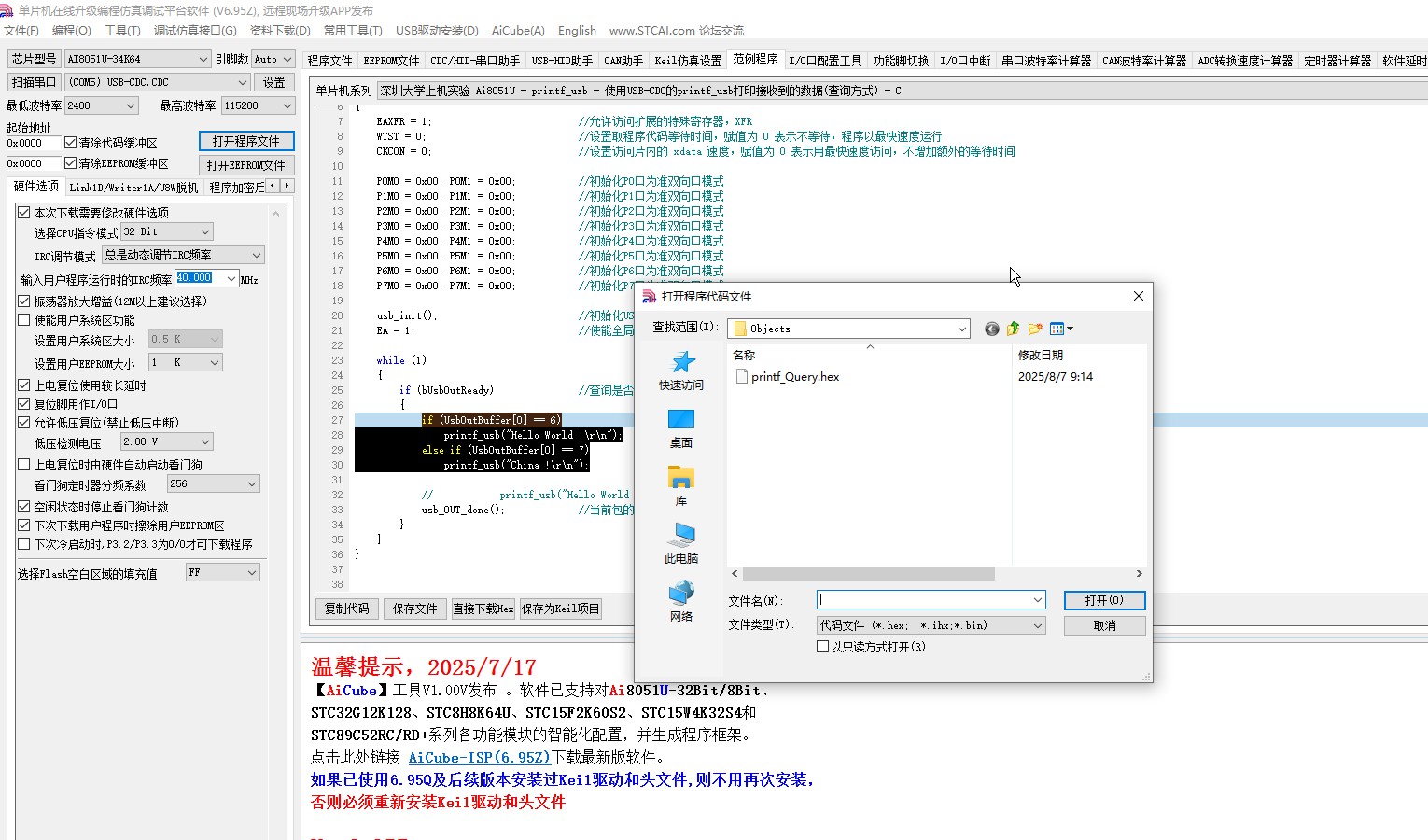Open watchdog prescaler 256 dropdown
The image size is (1428, 840).
213,483
